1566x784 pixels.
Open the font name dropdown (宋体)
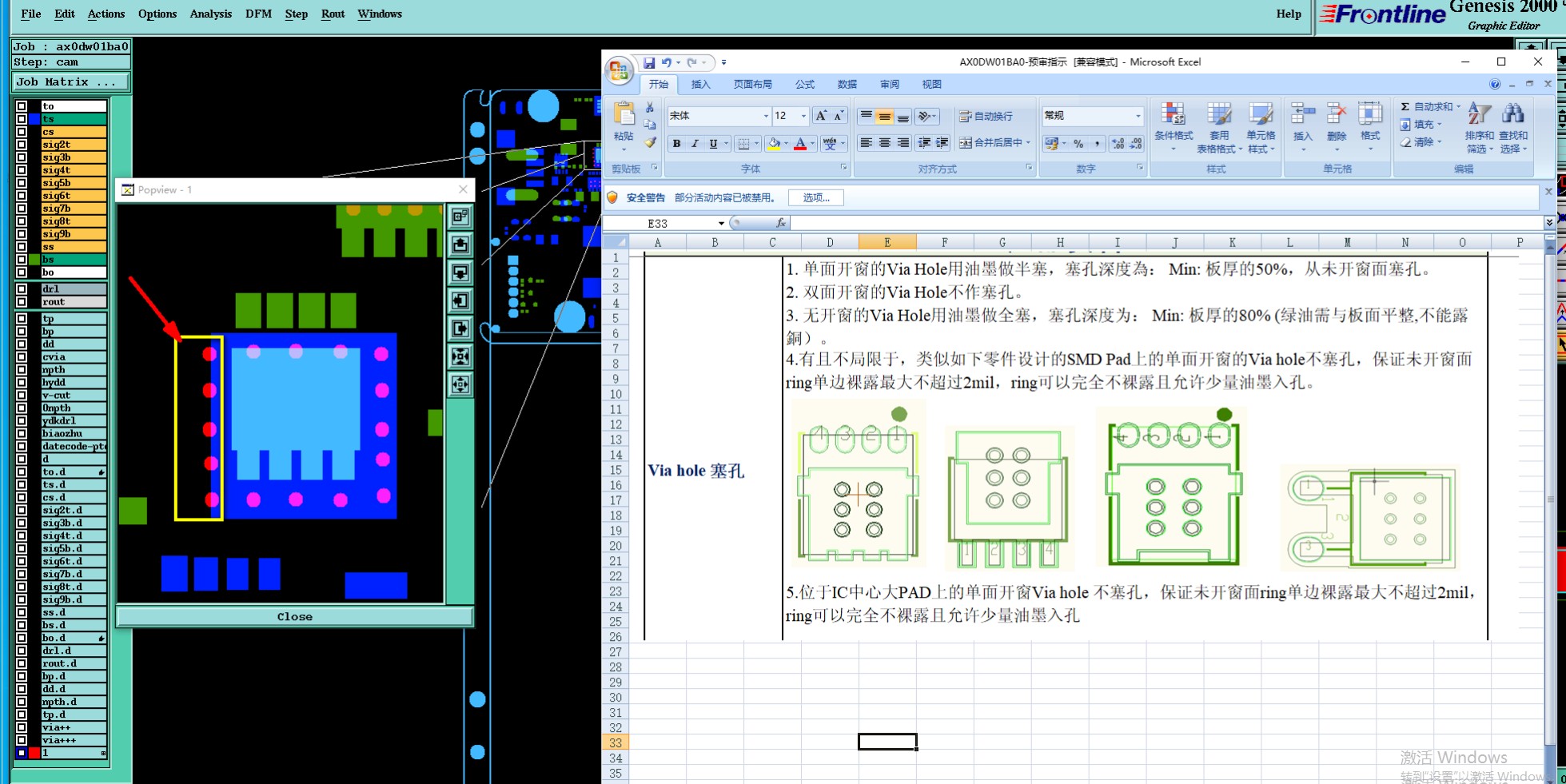(765, 116)
